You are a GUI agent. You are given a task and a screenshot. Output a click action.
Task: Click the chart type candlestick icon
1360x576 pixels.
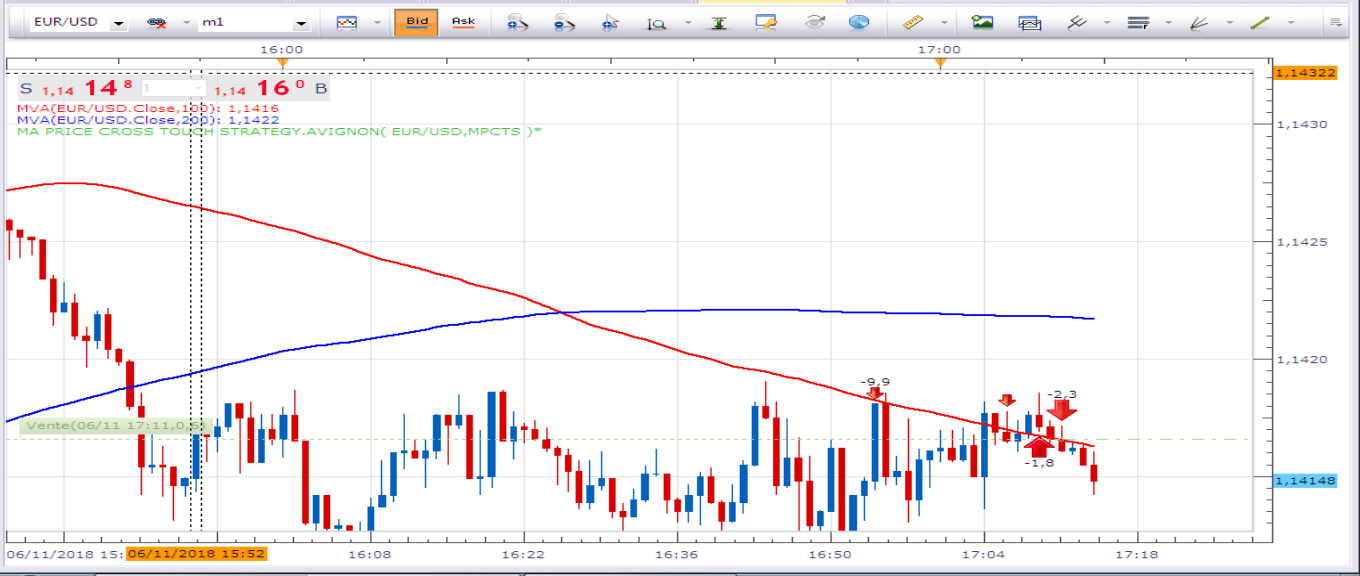point(346,22)
